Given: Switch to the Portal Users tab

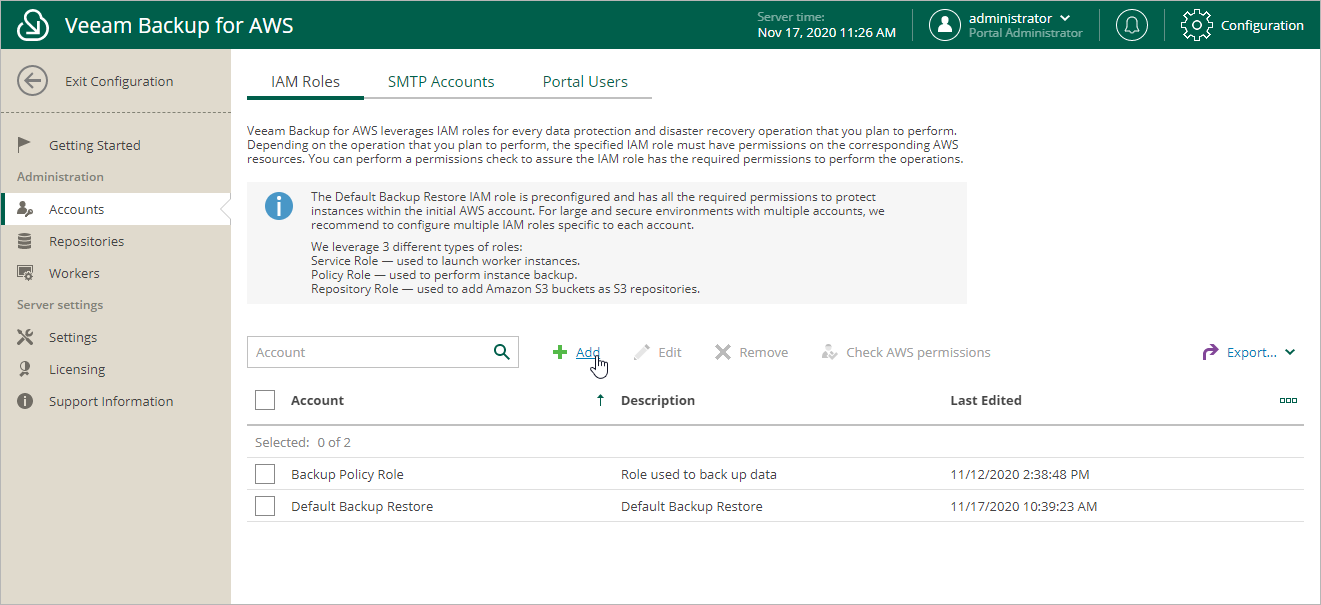Looking at the screenshot, I should 585,82.
